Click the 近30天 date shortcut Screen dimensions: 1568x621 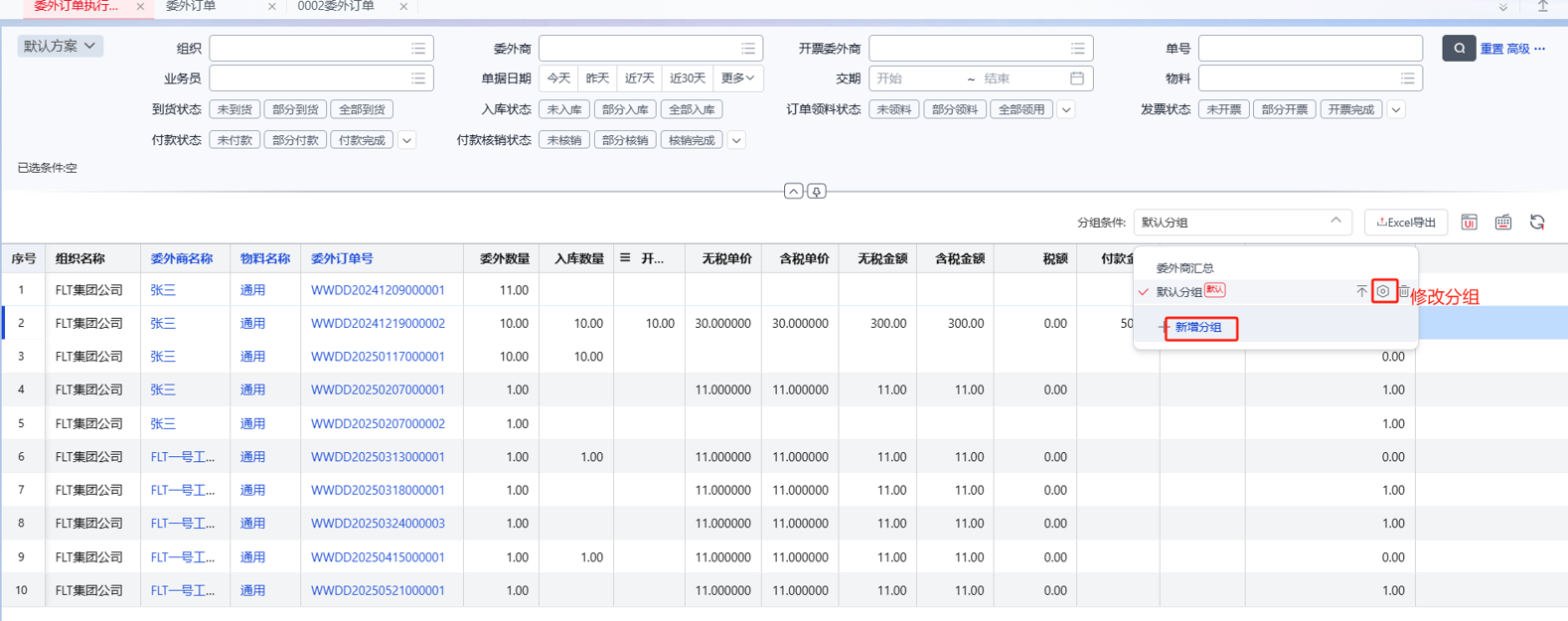(687, 78)
